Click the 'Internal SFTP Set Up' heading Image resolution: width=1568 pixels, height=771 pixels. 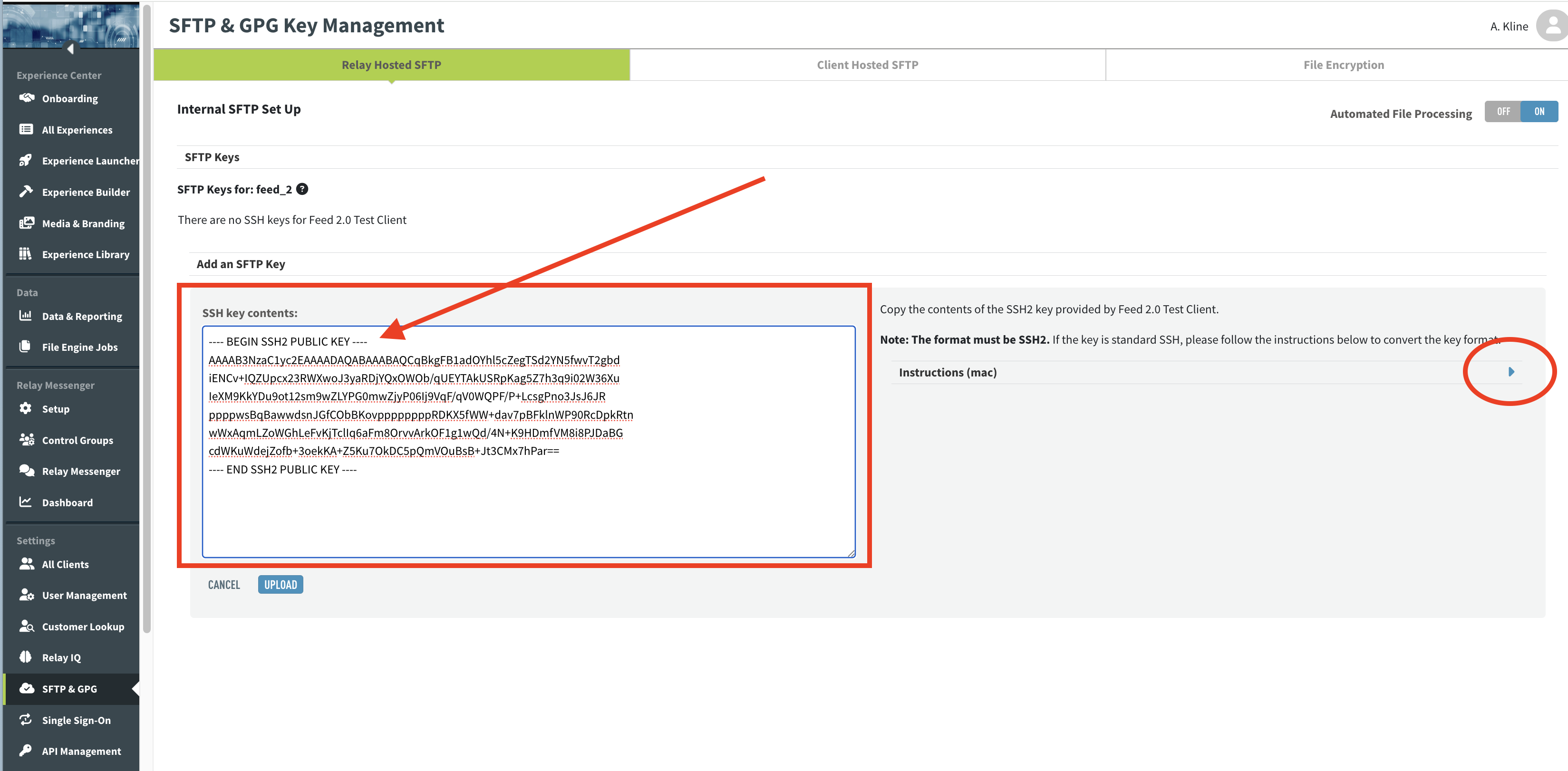coord(239,109)
